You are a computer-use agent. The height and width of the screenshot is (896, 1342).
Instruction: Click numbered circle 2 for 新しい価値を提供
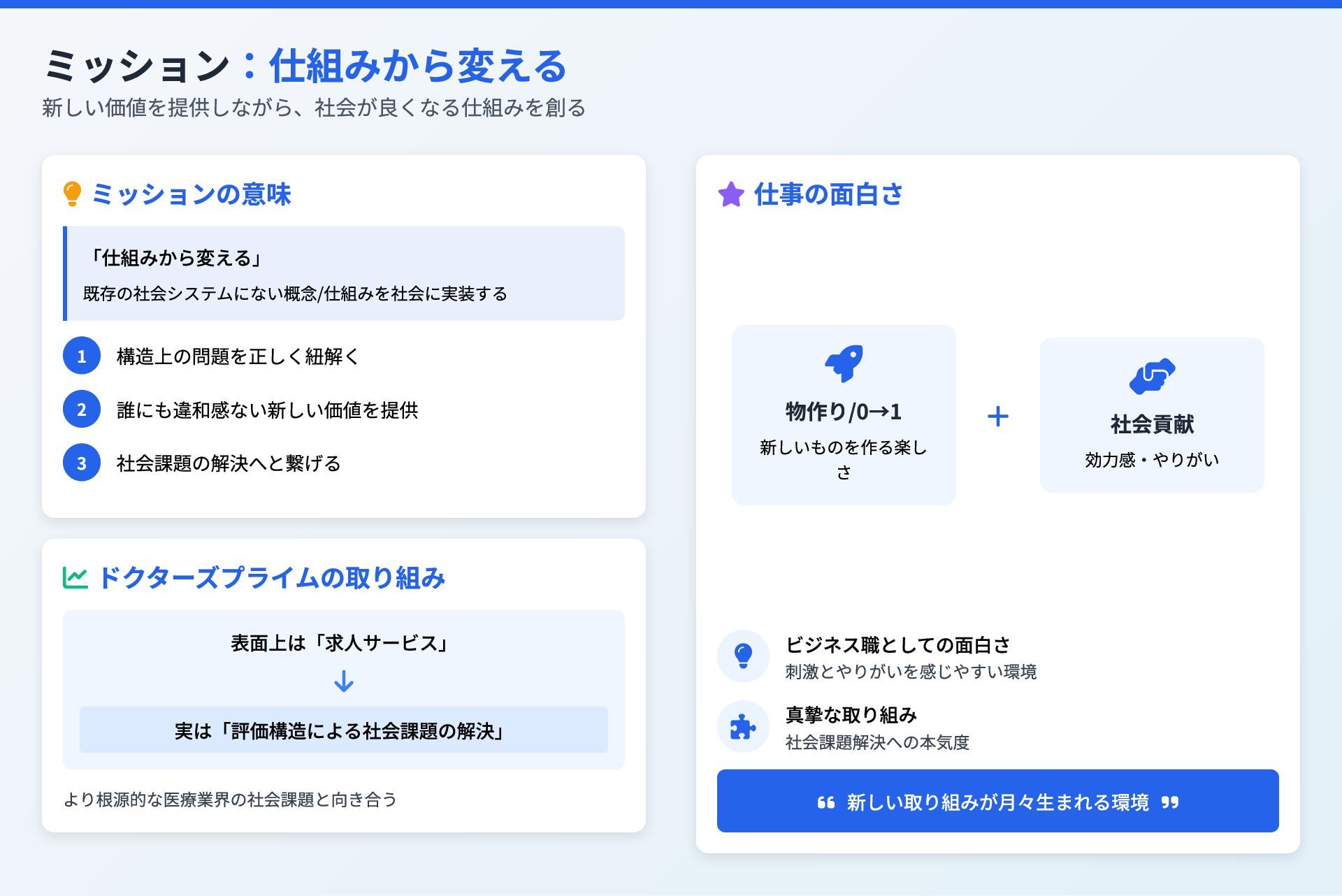[82, 410]
